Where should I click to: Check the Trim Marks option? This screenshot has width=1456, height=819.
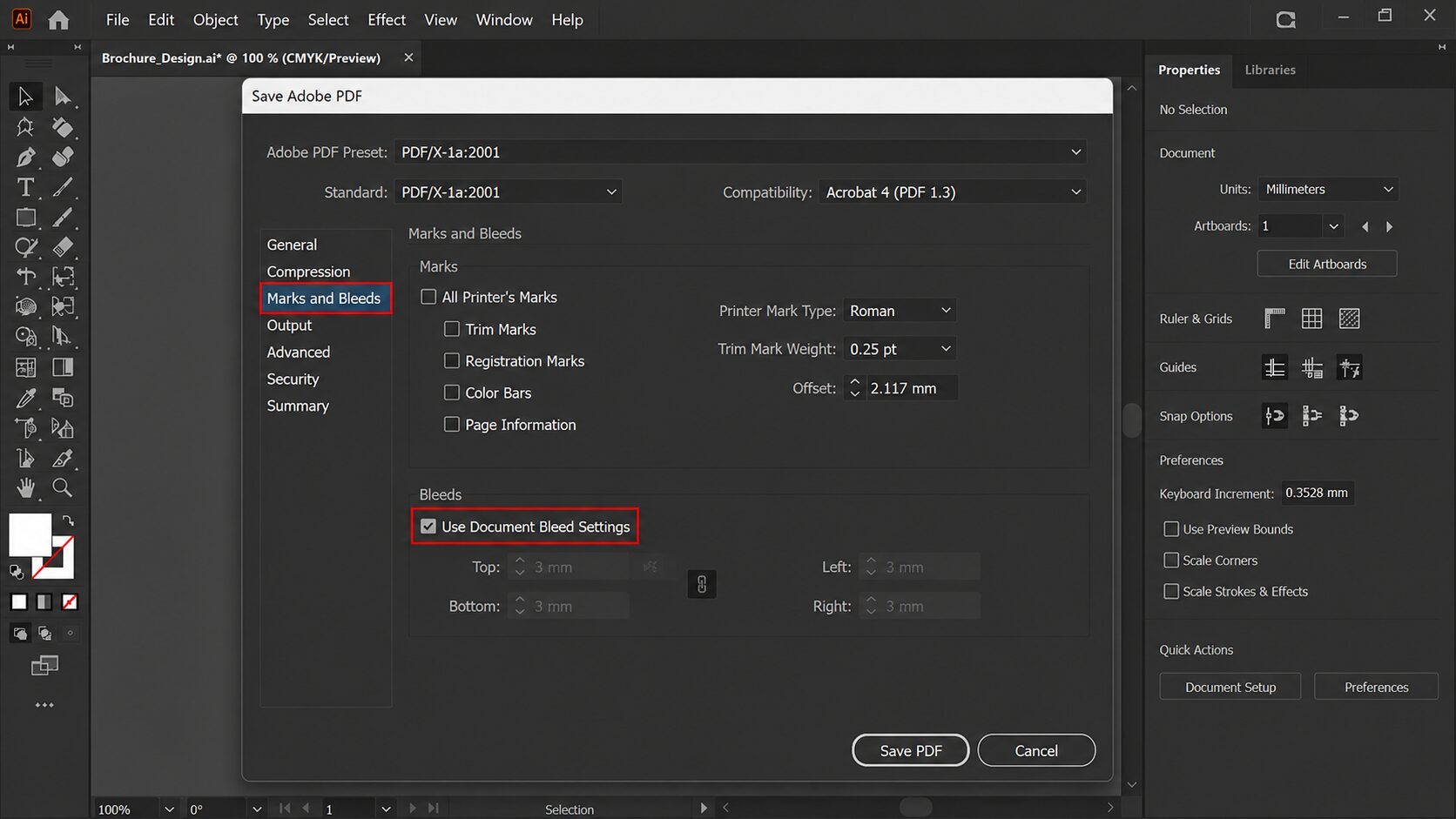click(x=452, y=329)
